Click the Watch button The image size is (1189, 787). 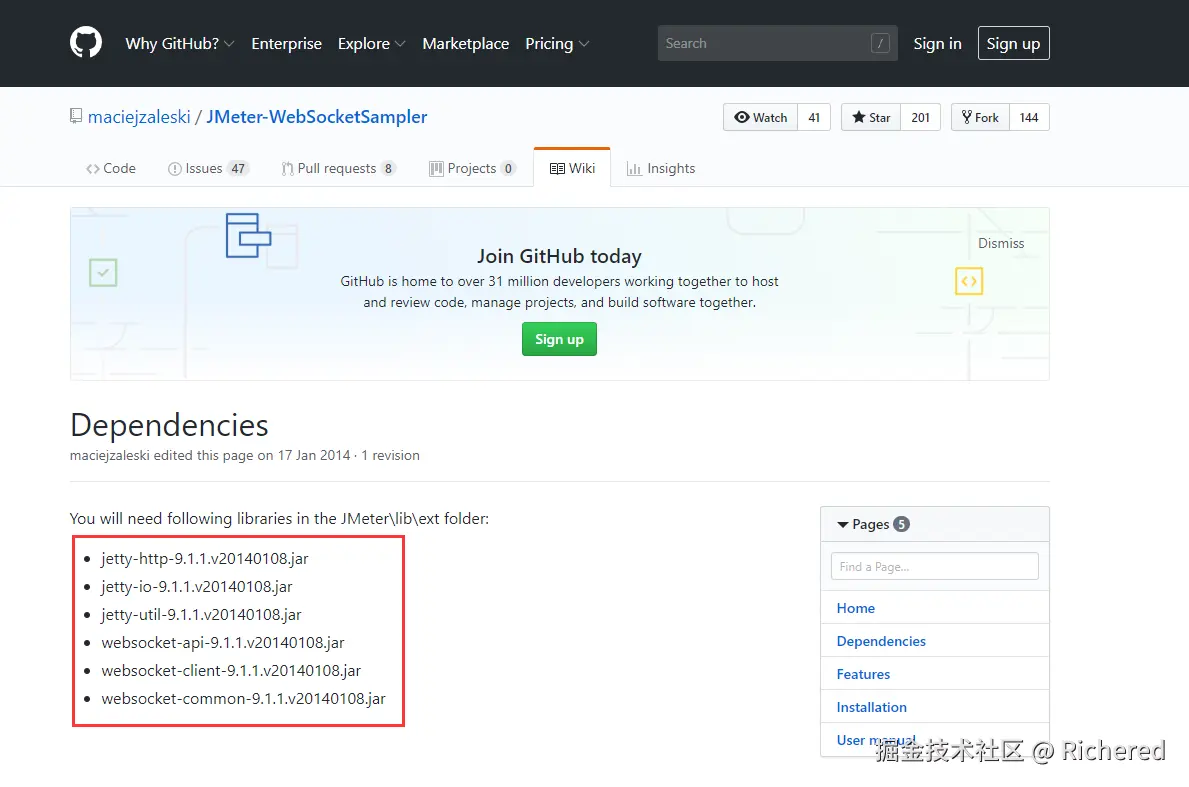761,118
